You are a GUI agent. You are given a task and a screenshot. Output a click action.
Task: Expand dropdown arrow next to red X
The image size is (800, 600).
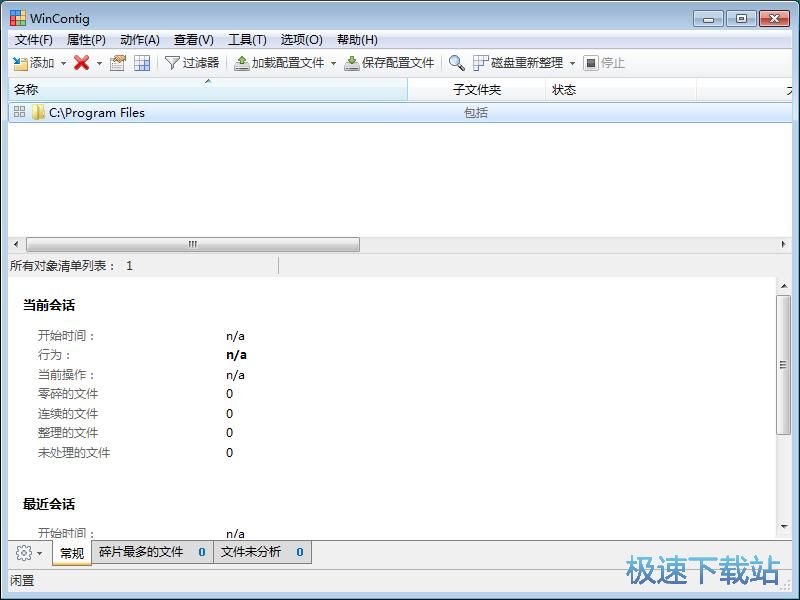pos(99,63)
